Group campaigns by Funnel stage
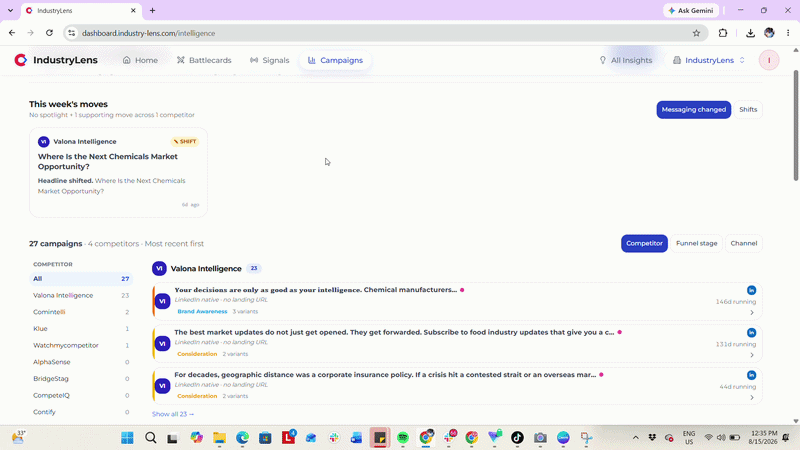 [x=696, y=243]
